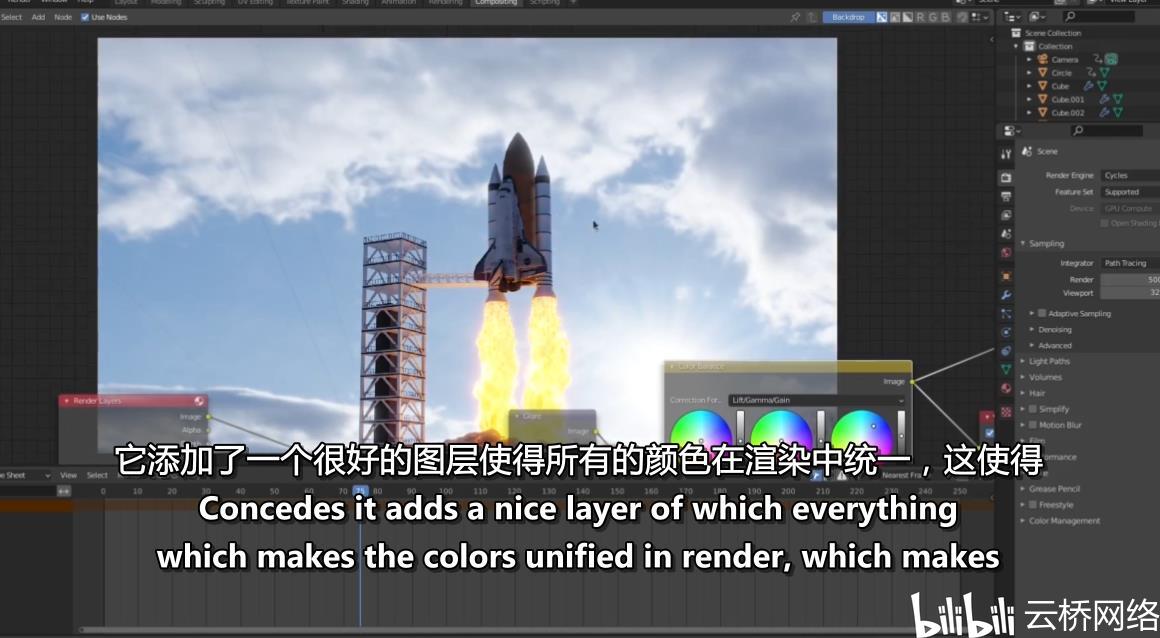Screen dimensions: 1160x638
Task: Open the Add menu in node editor
Action: tap(38, 17)
